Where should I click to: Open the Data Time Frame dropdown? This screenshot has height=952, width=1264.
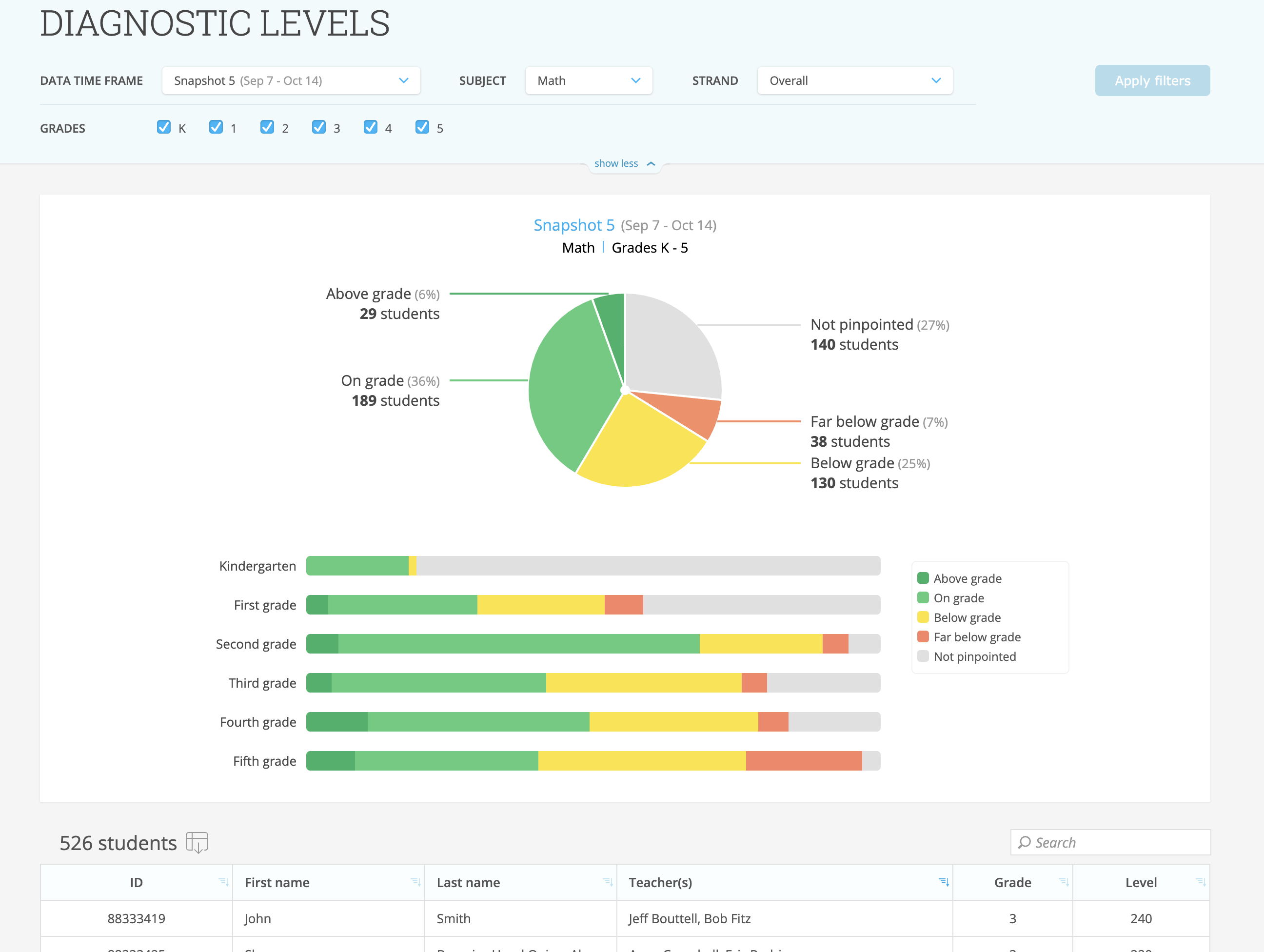[x=291, y=80]
